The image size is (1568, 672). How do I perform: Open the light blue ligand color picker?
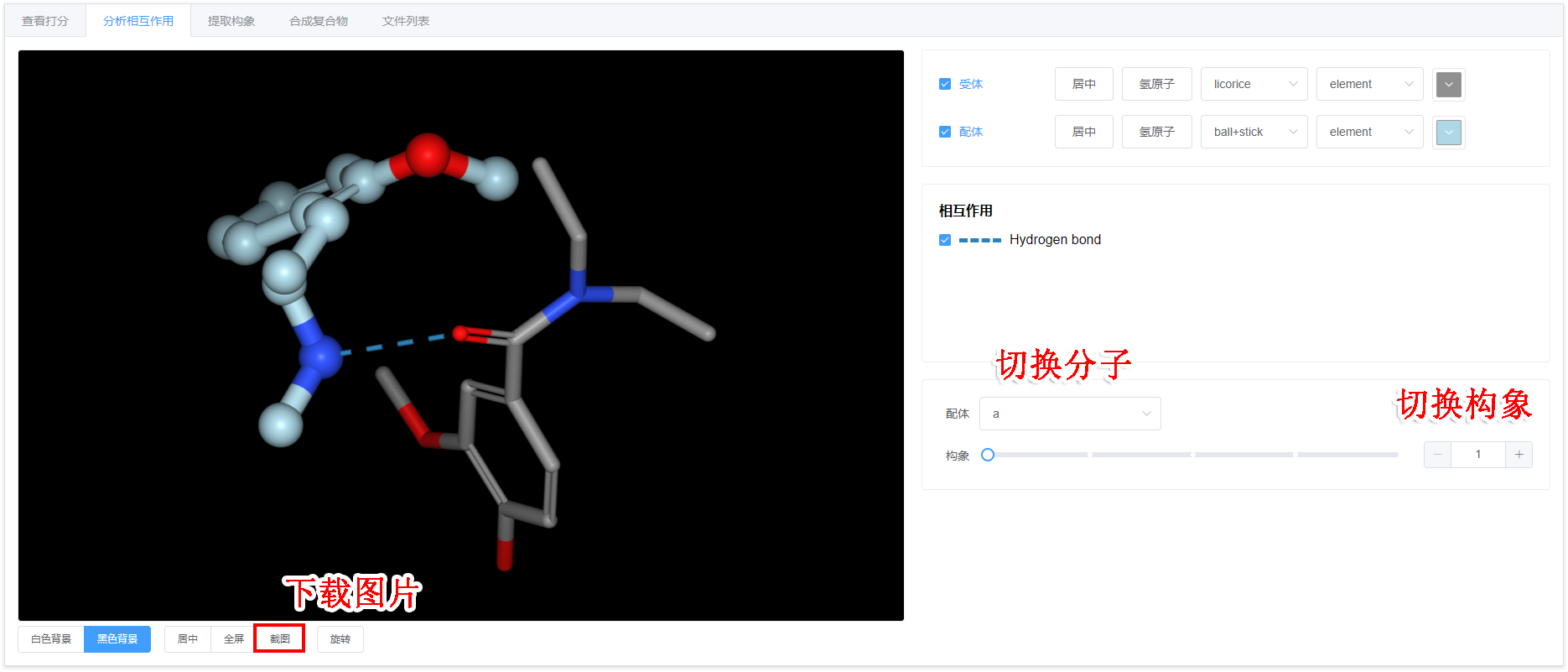(x=1448, y=133)
